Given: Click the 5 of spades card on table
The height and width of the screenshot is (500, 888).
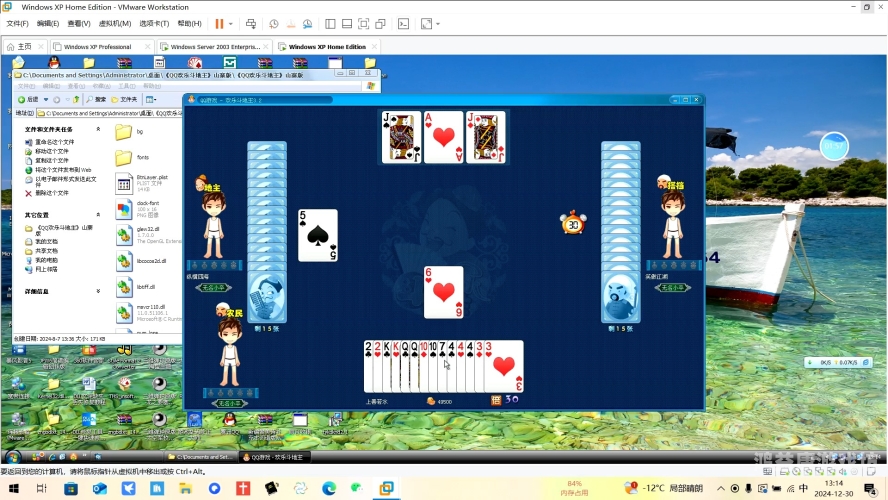Looking at the screenshot, I should point(318,235).
